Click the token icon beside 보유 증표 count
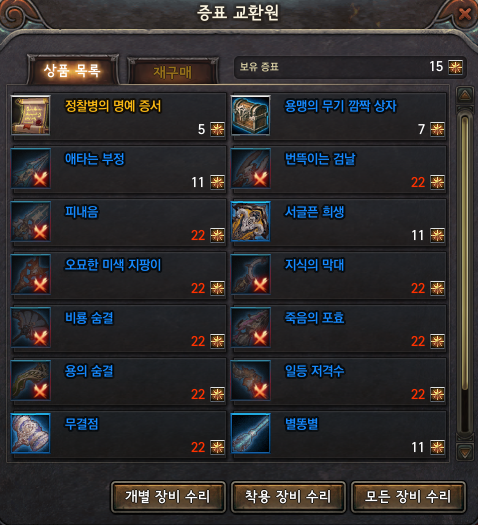The width and height of the screenshot is (478, 525). pos(456,67)
